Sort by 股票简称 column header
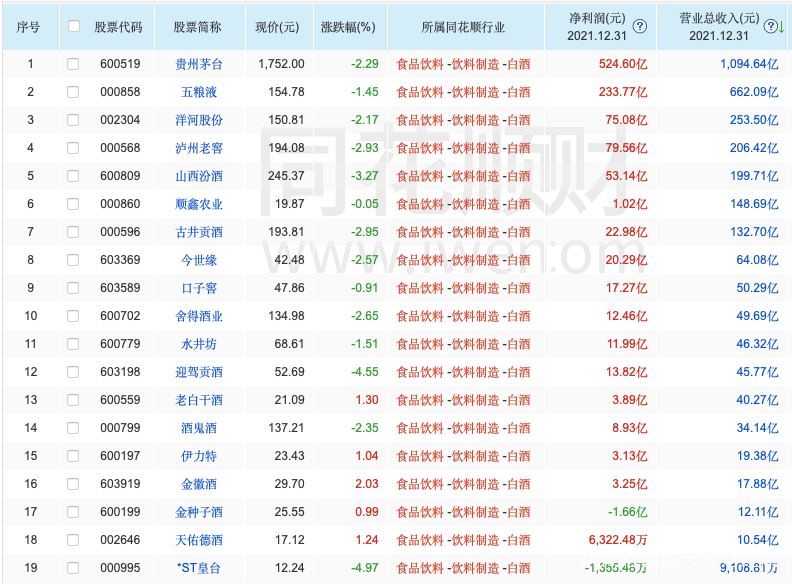Image resolution: width=792 pixels, height=584 pixels. click(x=197, y=27)
